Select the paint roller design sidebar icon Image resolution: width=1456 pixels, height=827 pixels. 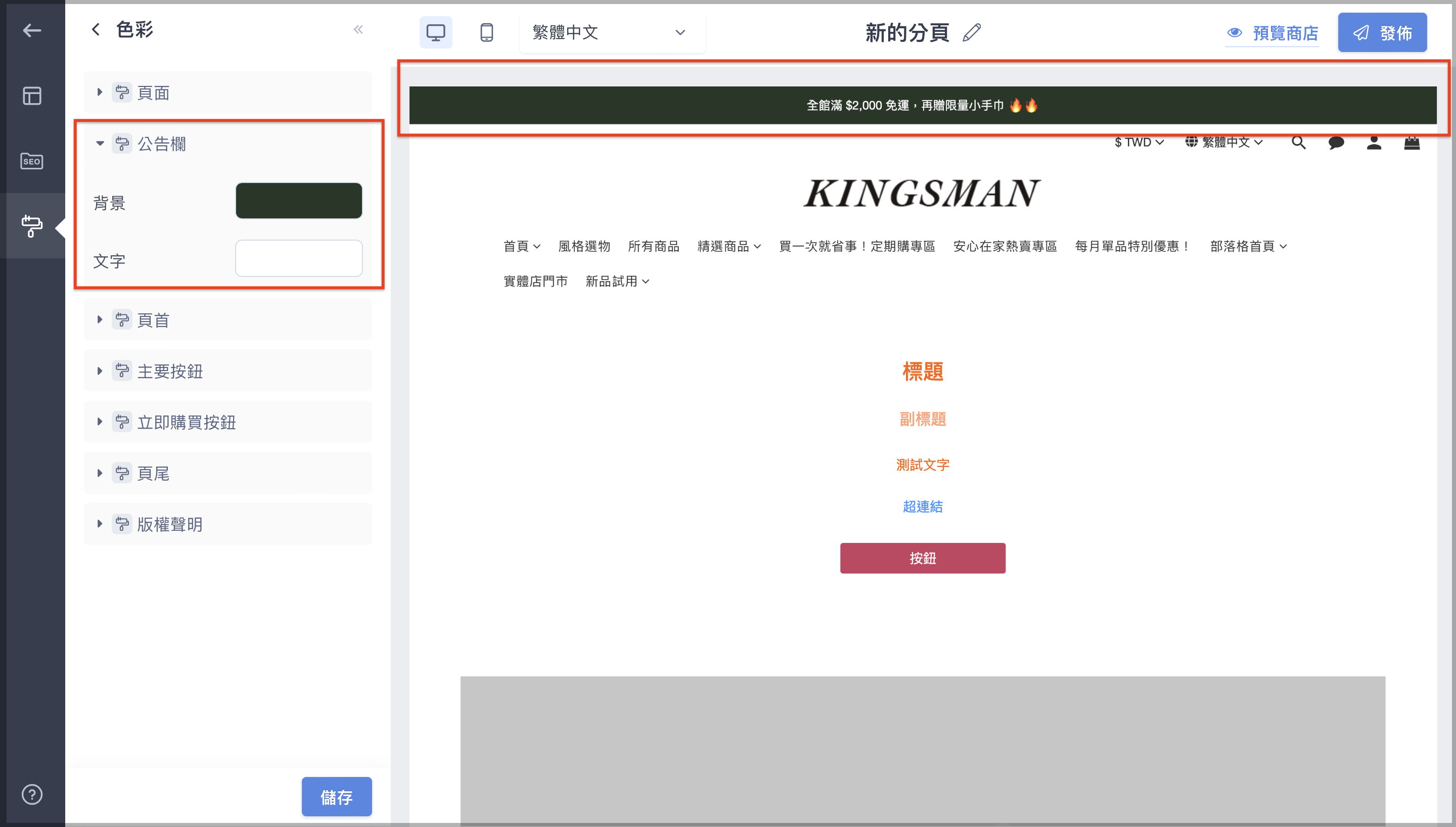pyautogui.click(x=32, y=225)
